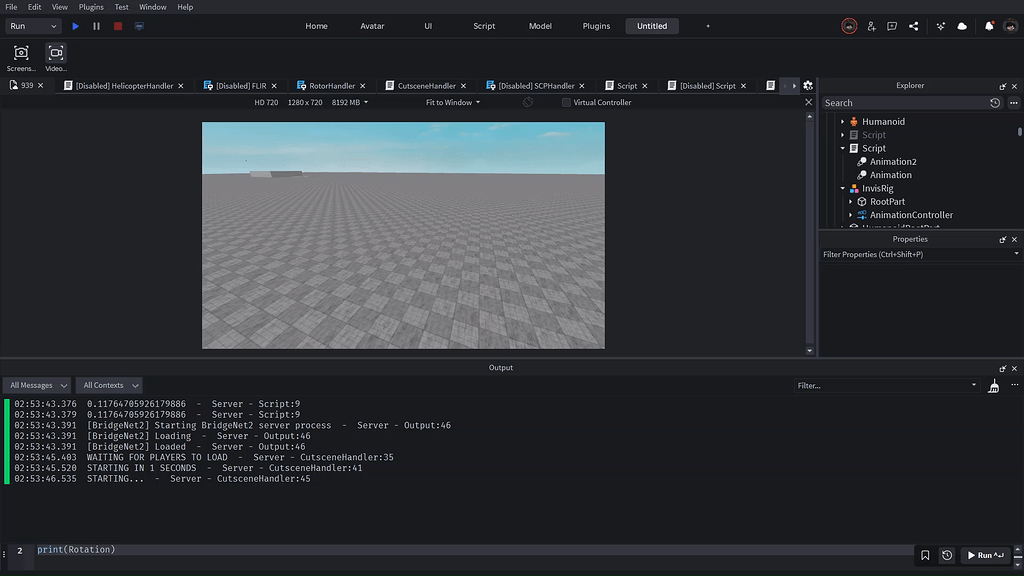Select Animation2 in Explorer

pos(893,162)
